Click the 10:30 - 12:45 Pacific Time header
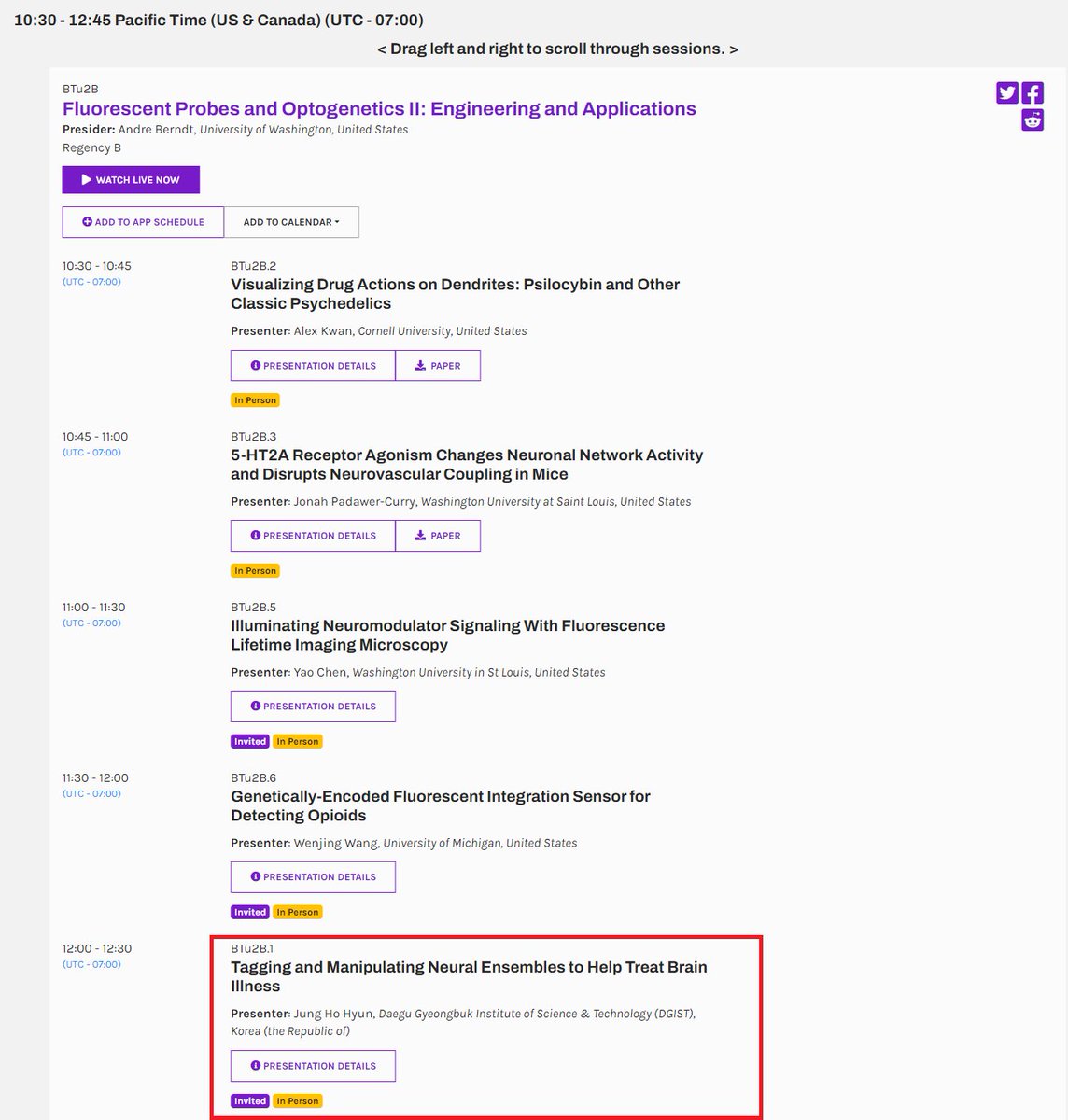Image resolution: width=1068 pixels, height=1120 pixels. point(218,20)
